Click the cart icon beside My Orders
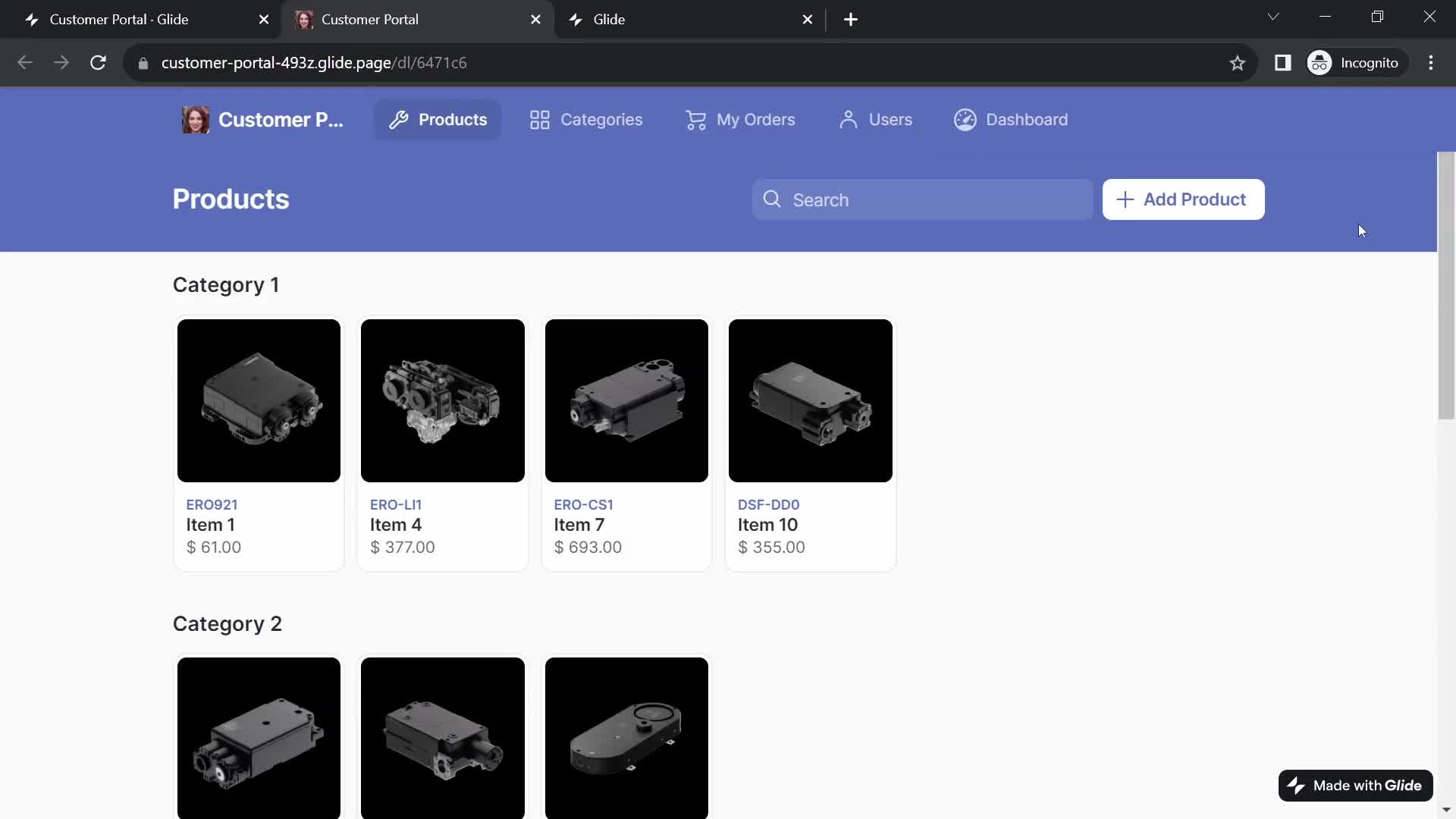 695,120
